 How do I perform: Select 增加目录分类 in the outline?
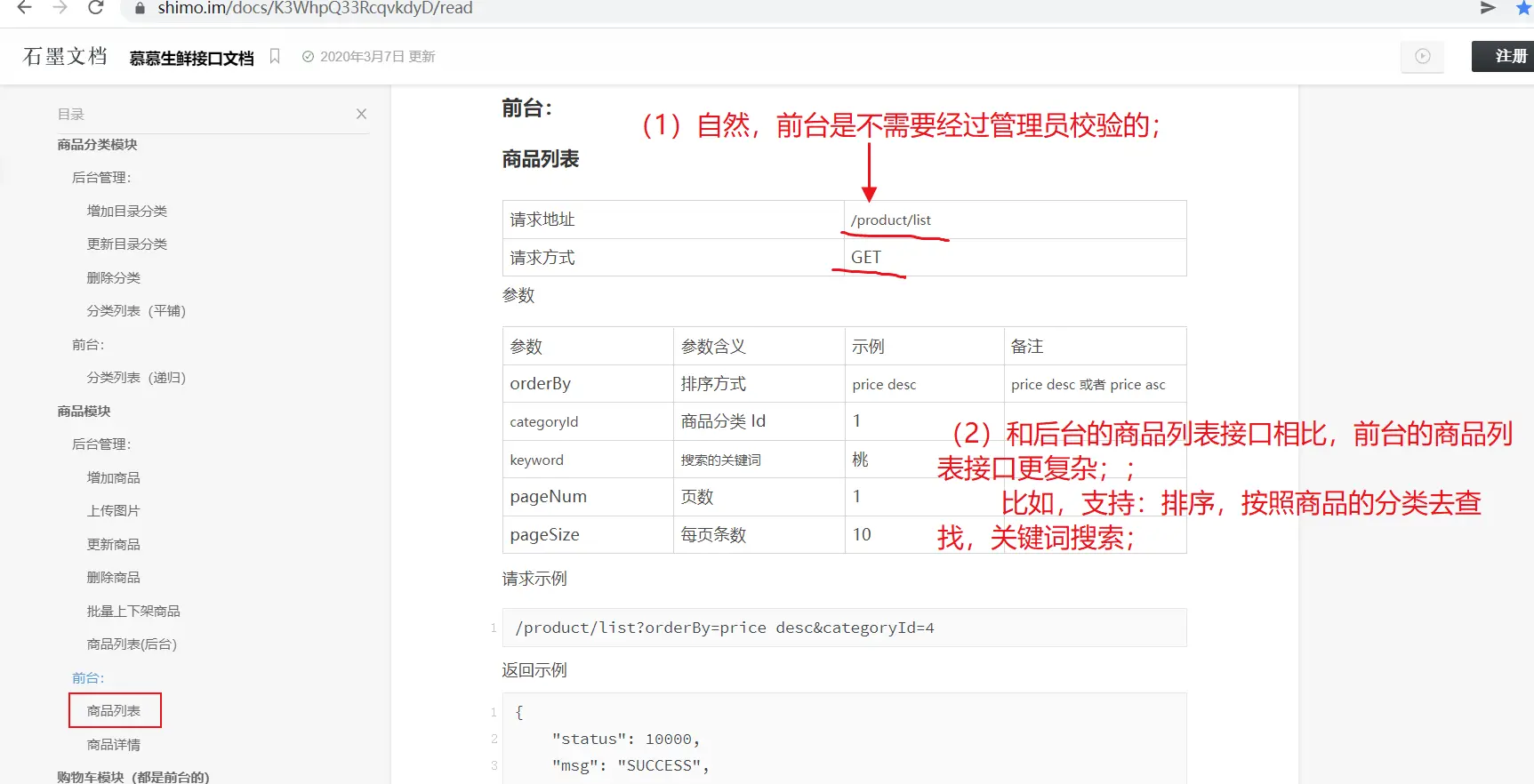(x=126, y=211)
